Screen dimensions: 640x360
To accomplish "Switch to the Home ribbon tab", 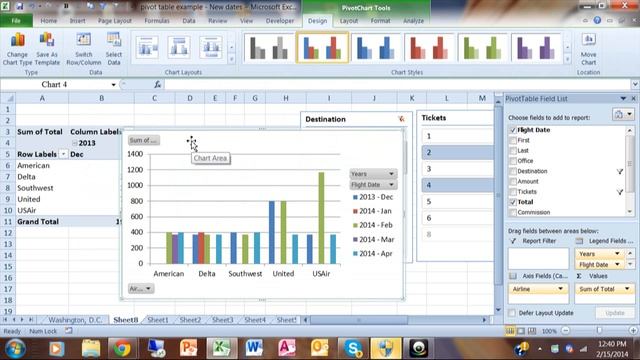I will (49, 20).
